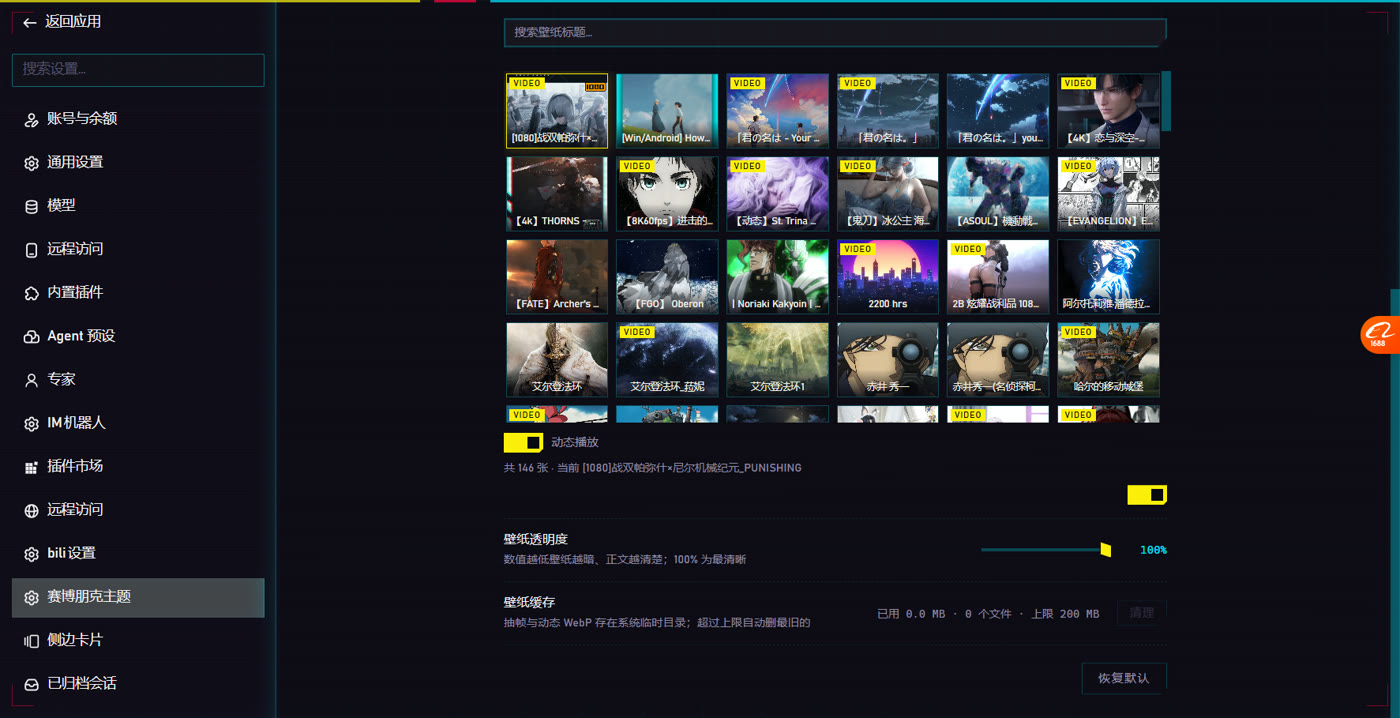The width and height of the screenshot is (1400, 718).
Task: Open 内置插件 via its puzzle icon
Action: pyautogui.click(x=31, y=293)
